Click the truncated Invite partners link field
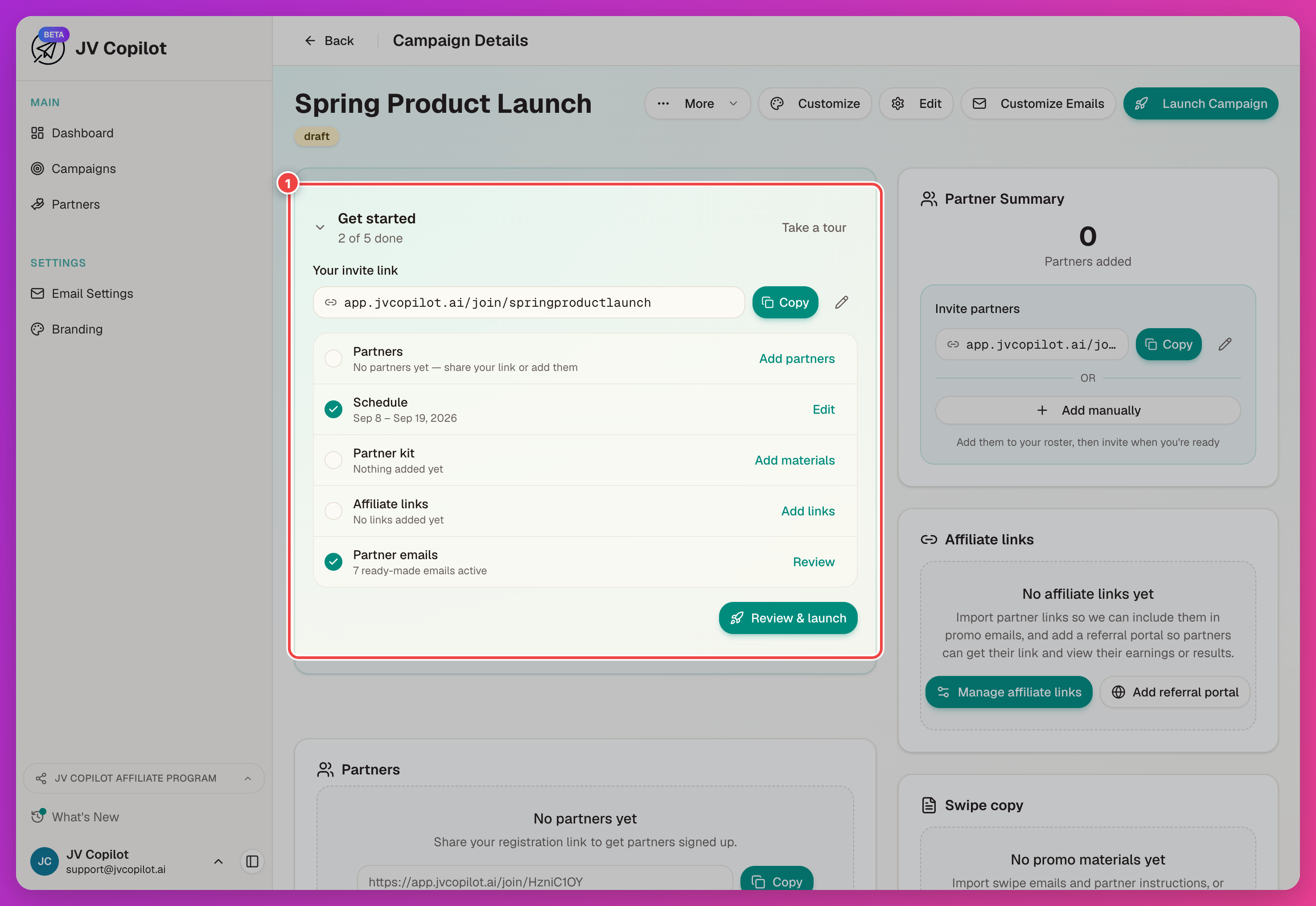This screenshot has height=906, width=1316. click(x=1032, y=345)
